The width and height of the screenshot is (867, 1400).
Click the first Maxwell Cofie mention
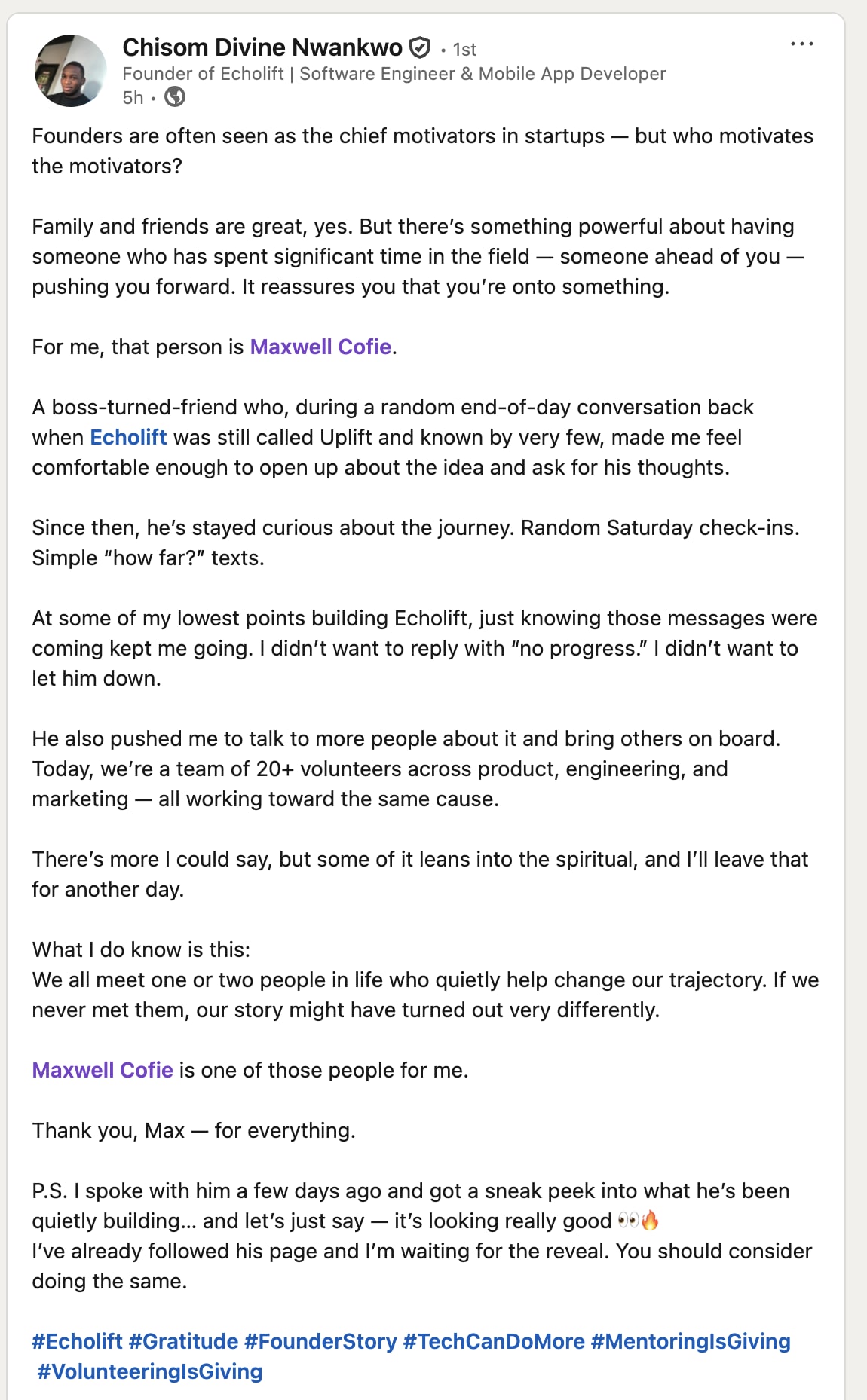[x=320, y=347]
